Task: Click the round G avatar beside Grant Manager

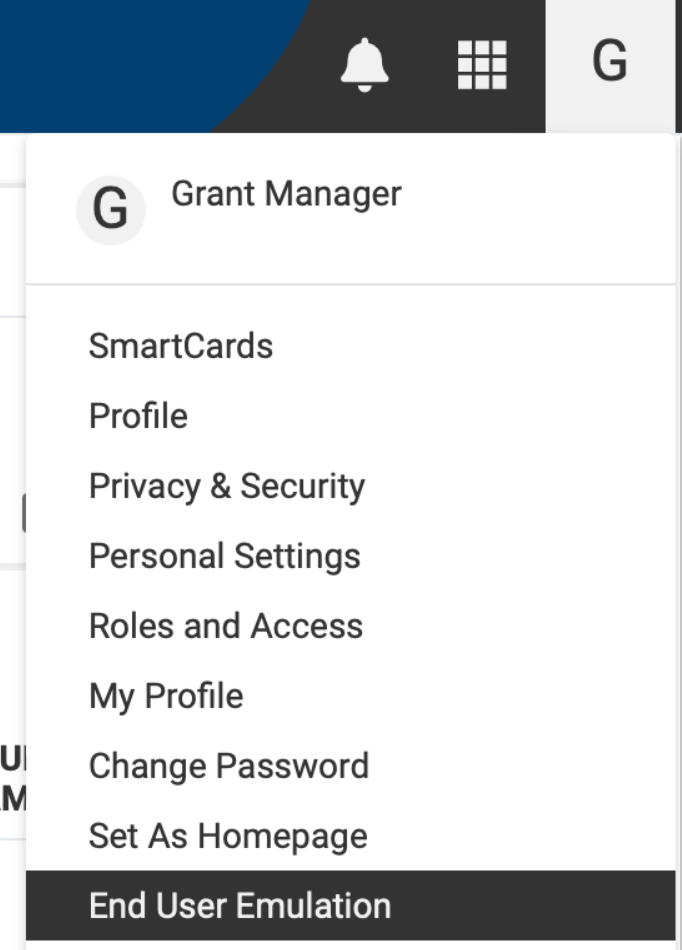Action: [110, 210]
